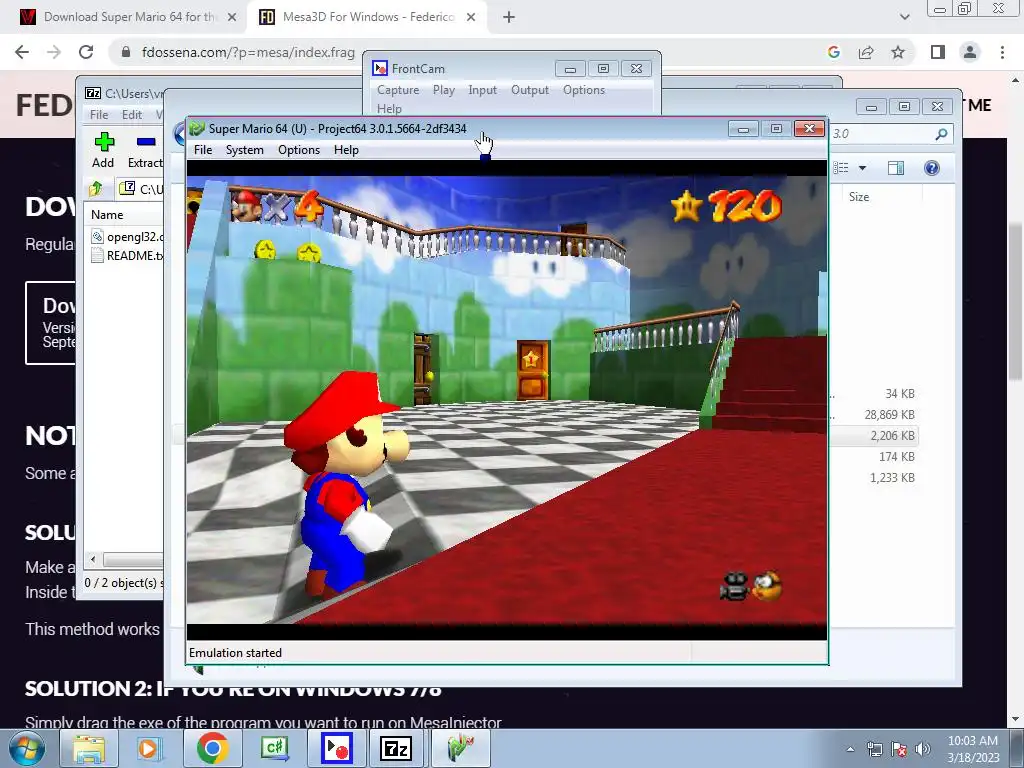This screenshot has height=768, width=1024.
Task: Reload the page in Chrome
Action: point(86,52)
